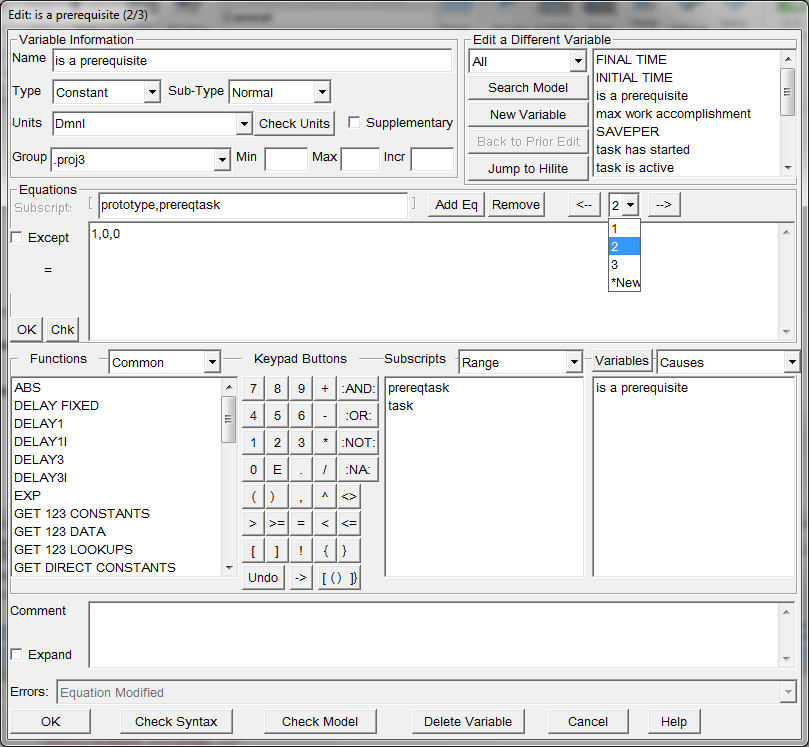
Task: Insert division slash from keypad
Action: (x=325, y=469)
